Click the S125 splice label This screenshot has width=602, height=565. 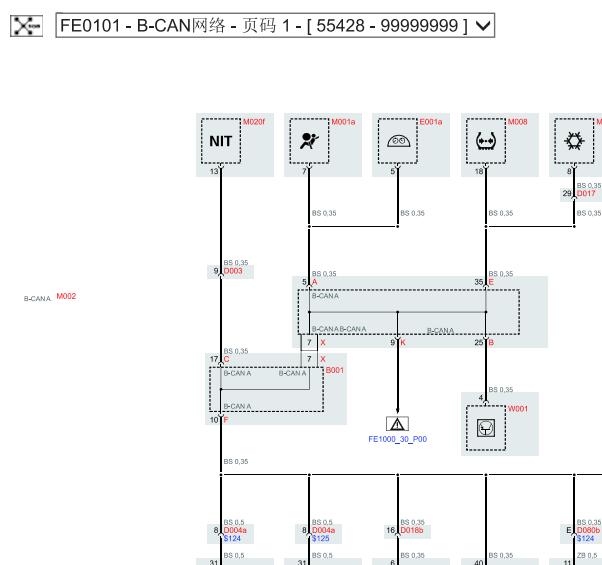pos(320,538)
